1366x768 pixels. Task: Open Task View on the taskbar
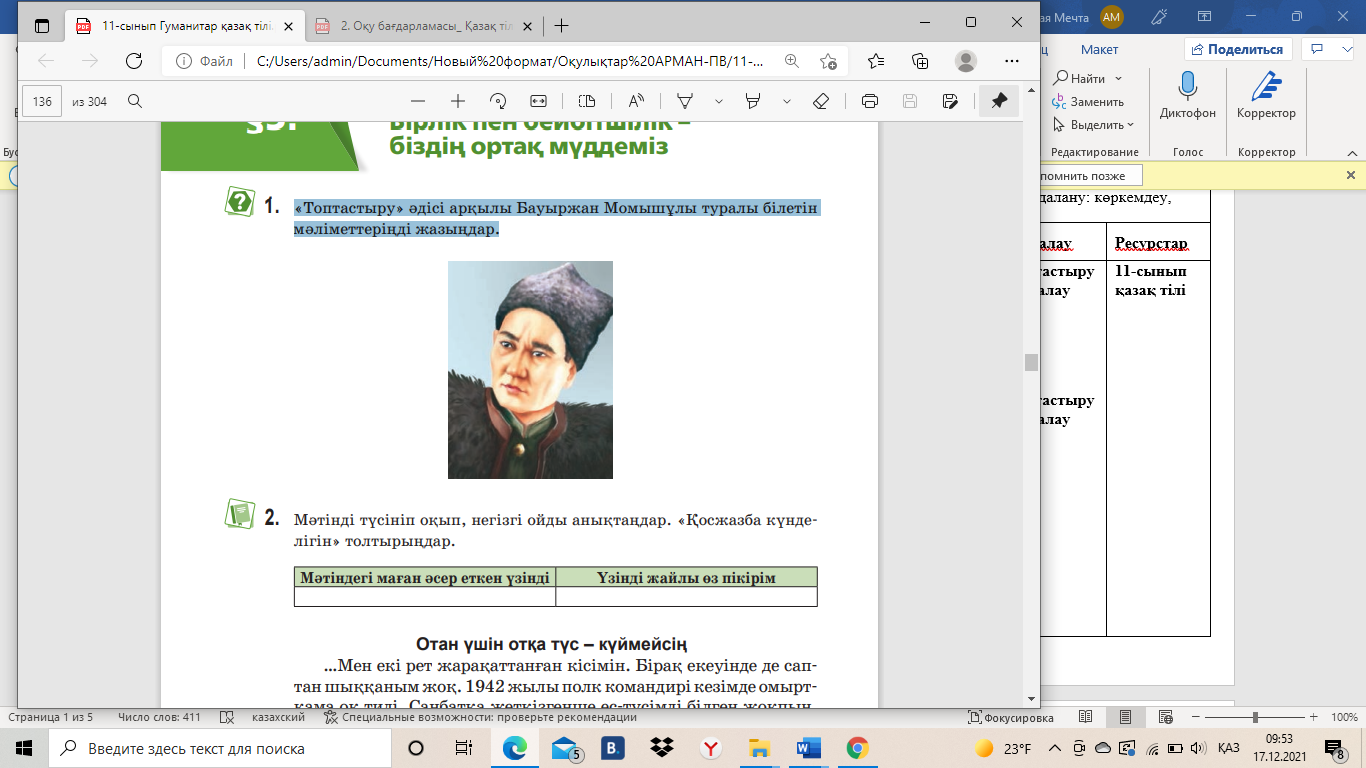(464, 748)
